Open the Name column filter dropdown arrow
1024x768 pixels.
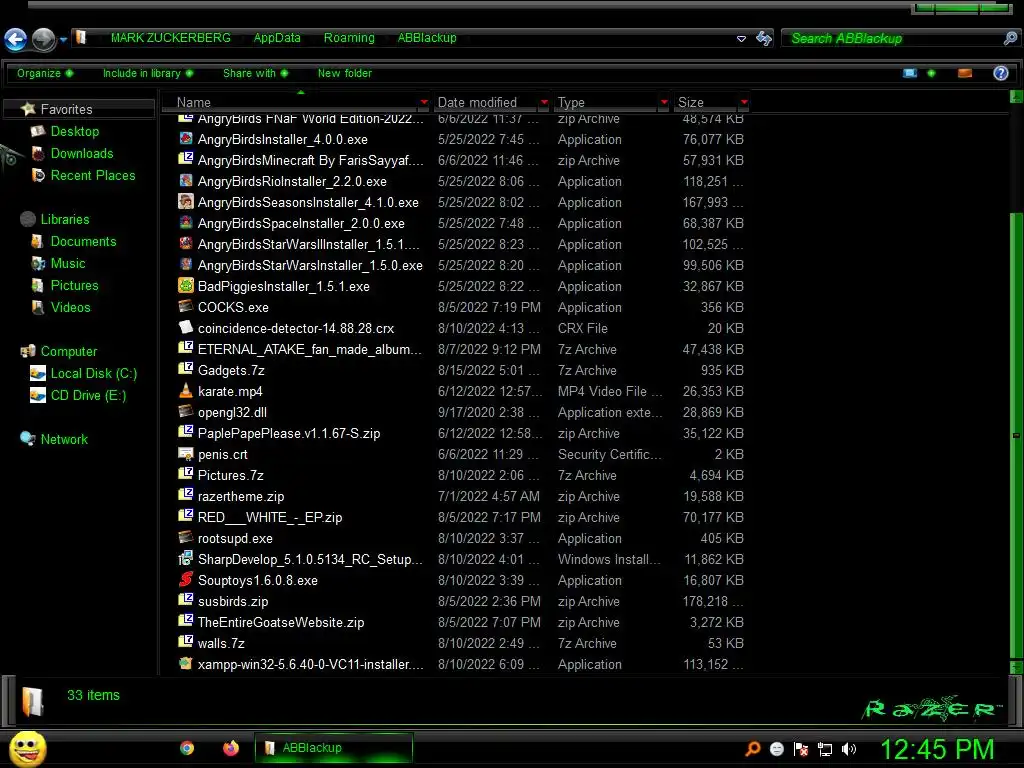coord(424,103)
